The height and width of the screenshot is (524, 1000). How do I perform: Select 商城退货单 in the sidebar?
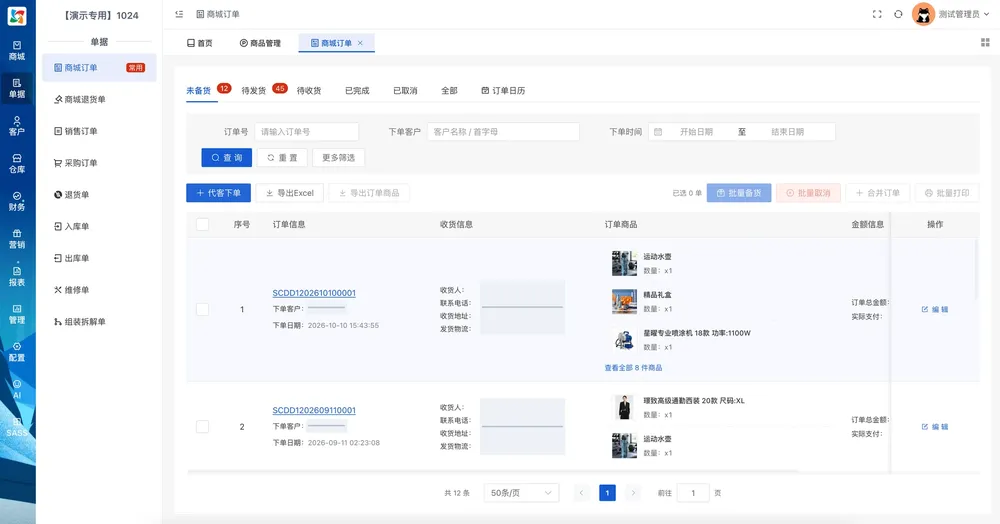coord(99,99)
